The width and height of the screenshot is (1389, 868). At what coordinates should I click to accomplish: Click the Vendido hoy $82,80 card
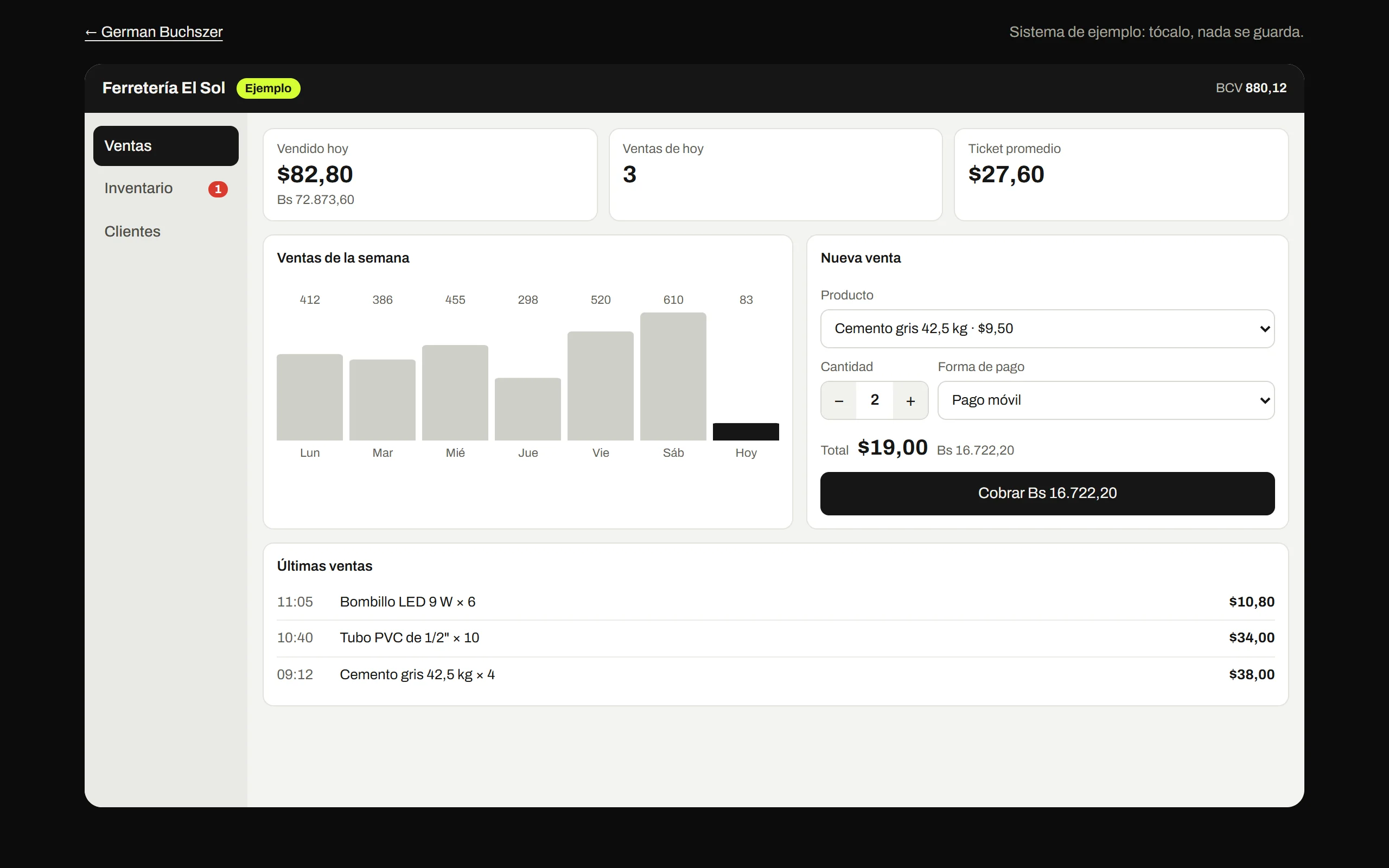[430, 175]
